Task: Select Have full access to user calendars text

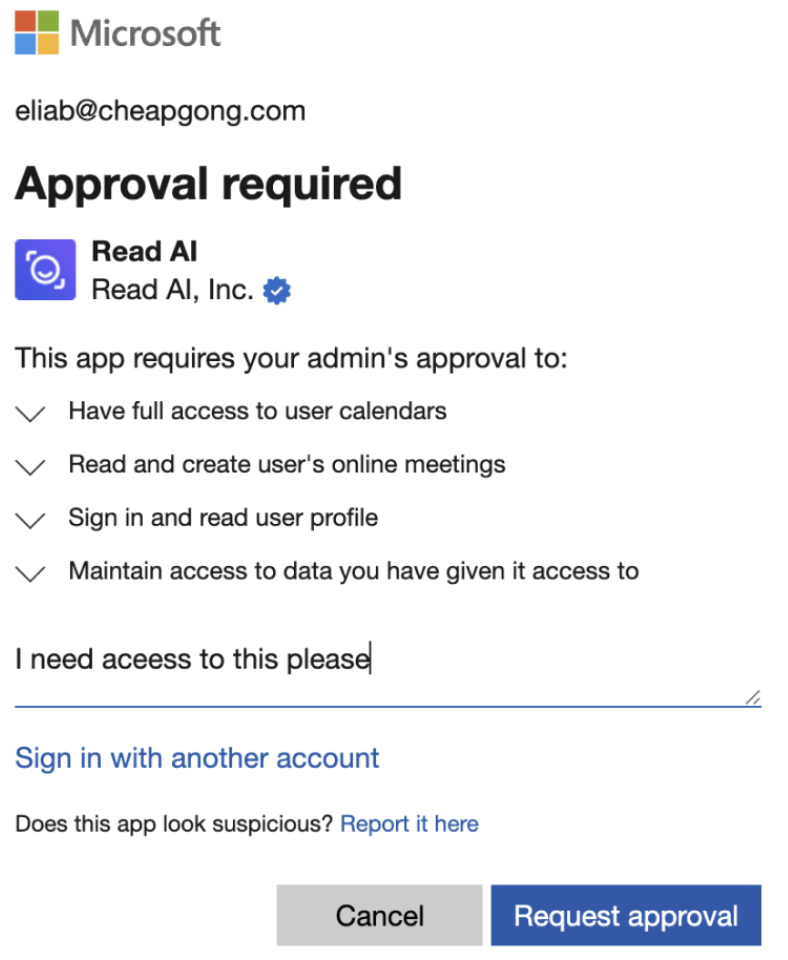Action: 257,411
